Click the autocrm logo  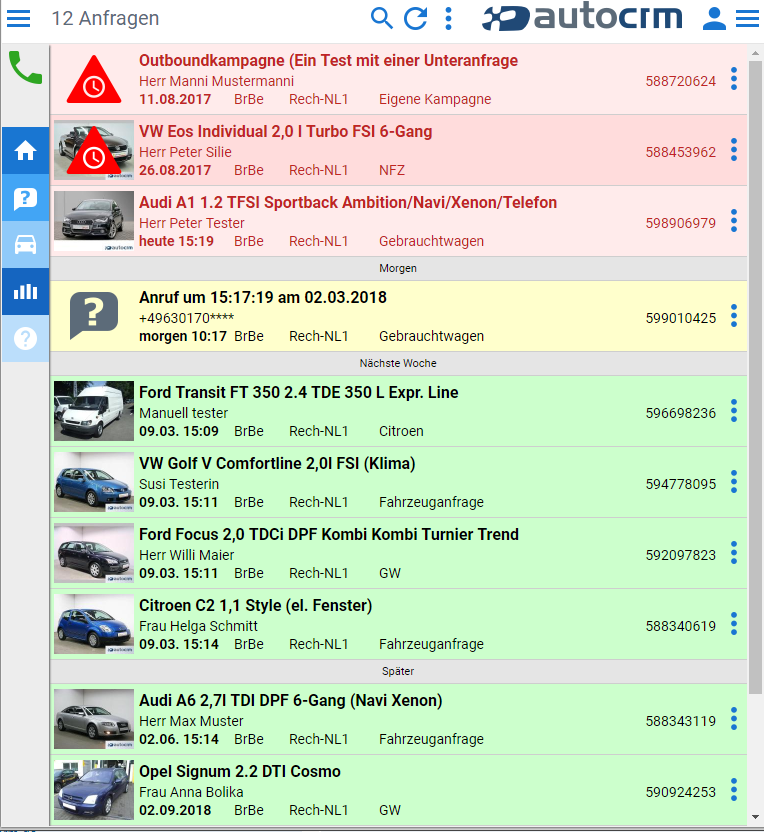coord(582,17)
